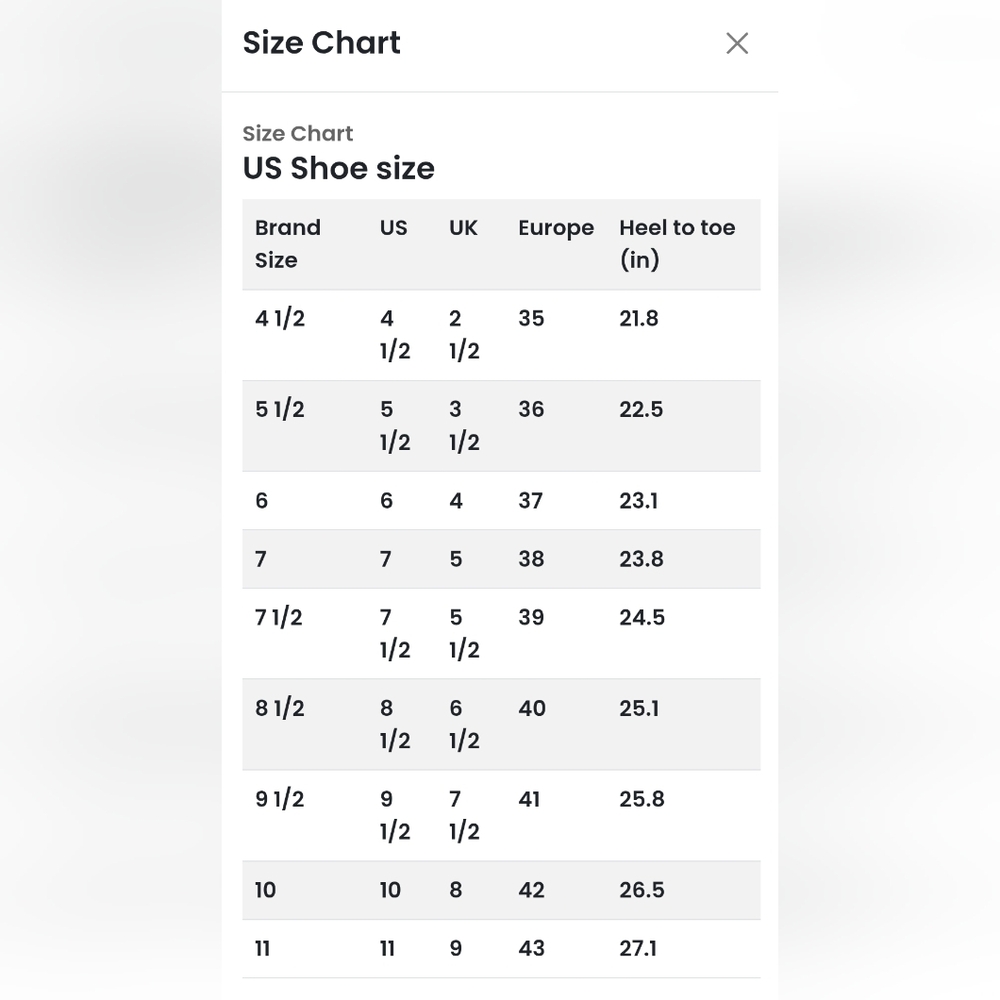
Task: Click Europe size 39 cell
Action: (x=531, y=617)
